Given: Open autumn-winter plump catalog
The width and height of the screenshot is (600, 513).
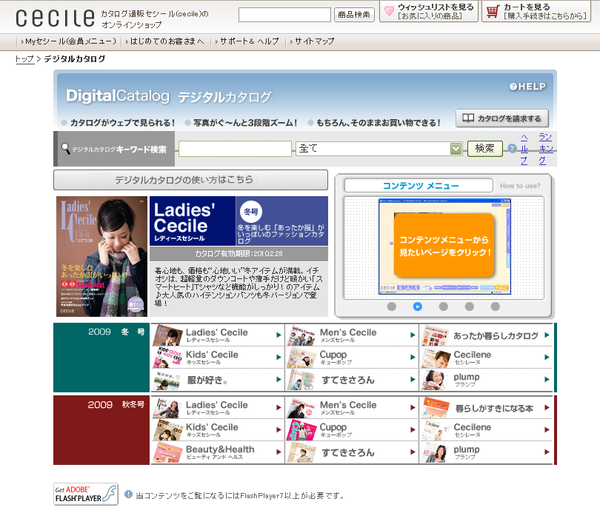Looking at the screenshot, I should [x=486, y=452].
